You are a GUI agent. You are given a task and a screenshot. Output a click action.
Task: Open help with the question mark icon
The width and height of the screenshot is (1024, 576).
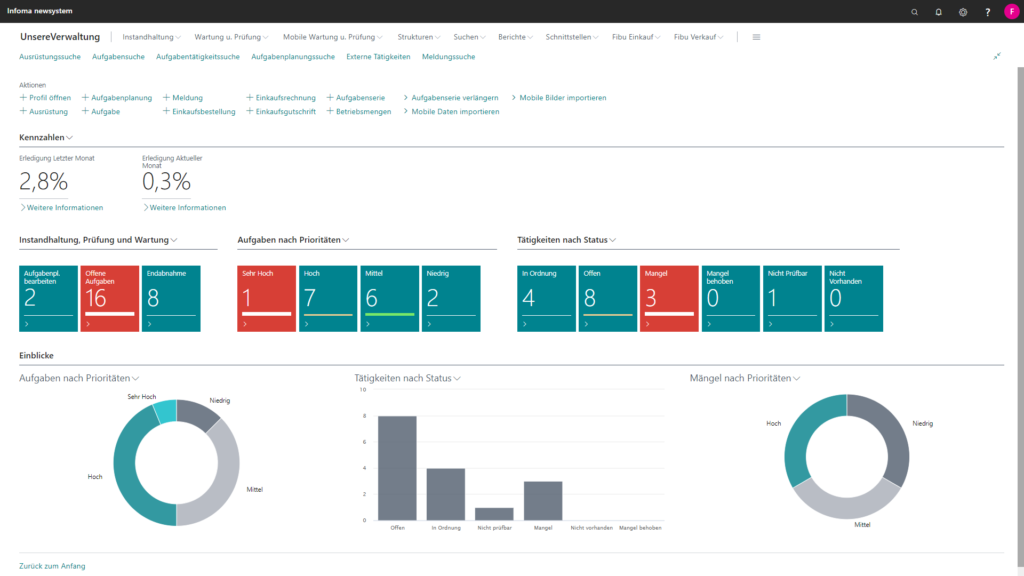click(x=986, y=12)
